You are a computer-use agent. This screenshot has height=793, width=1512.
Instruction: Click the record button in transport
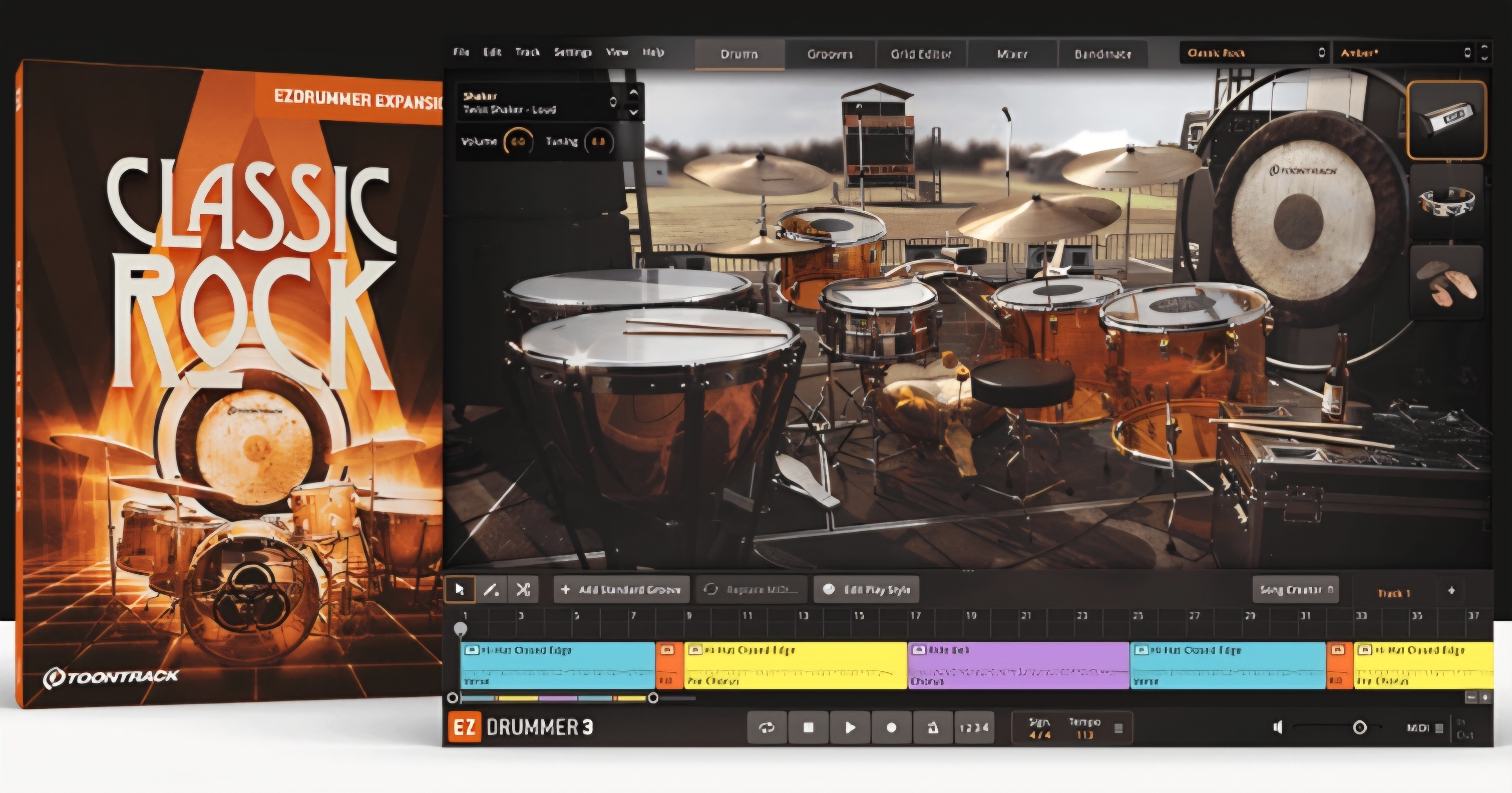[891, 727]
